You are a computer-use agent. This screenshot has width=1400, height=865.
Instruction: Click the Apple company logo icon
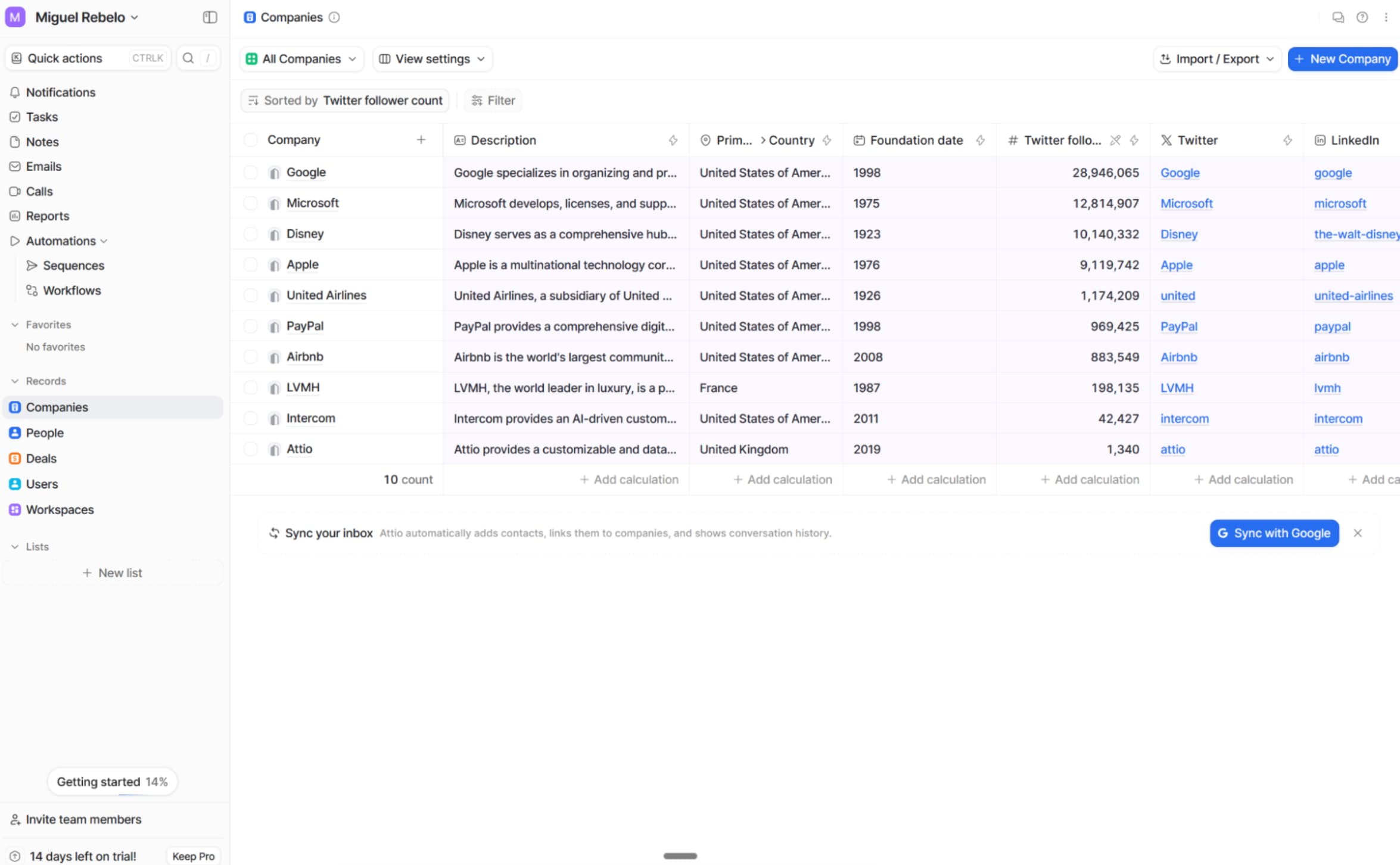[x=274, y=265]
